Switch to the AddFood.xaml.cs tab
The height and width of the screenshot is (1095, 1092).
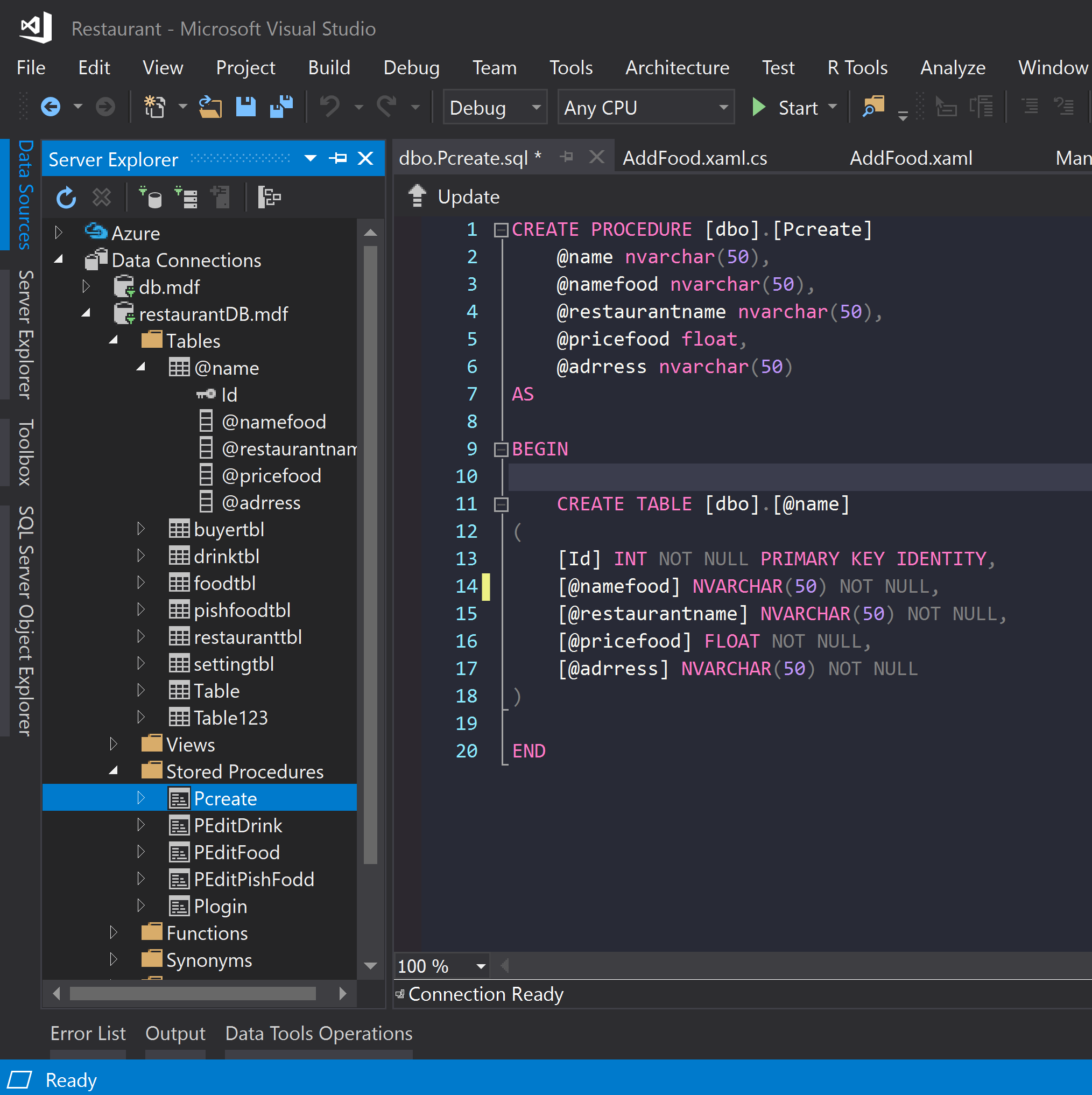pyautogui.click(x=694, y=158)
